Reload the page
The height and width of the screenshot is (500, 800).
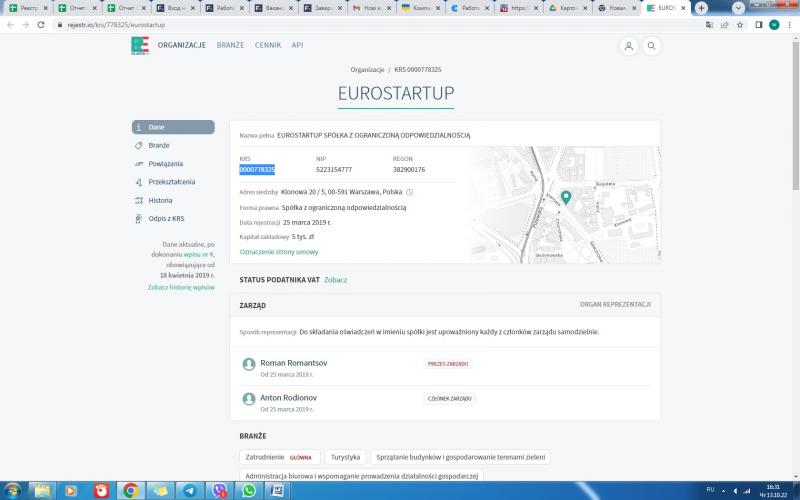click(41, 24)
